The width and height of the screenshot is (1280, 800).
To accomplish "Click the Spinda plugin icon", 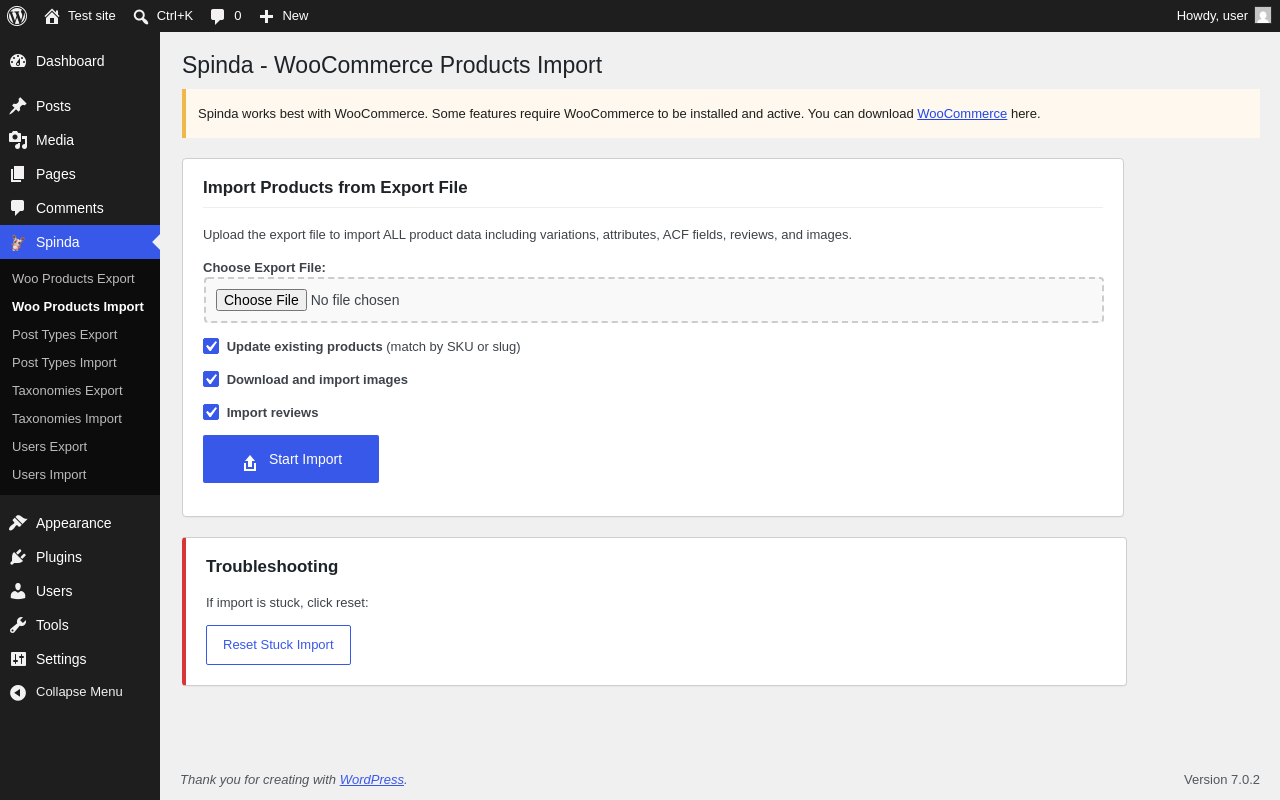I will pyautogui.click(x=18, y=242).
